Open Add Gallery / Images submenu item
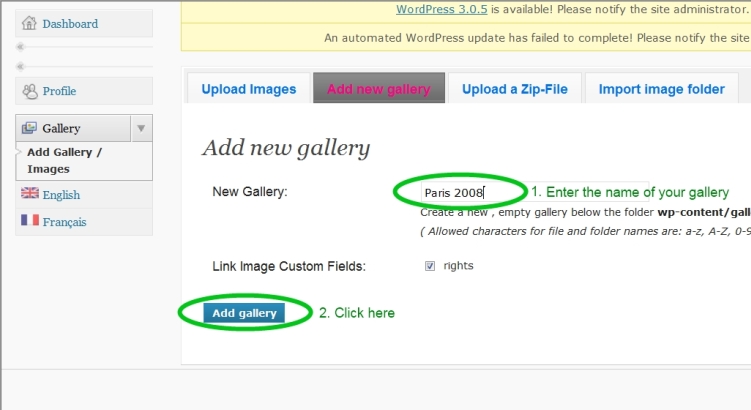 pos(64,160)
